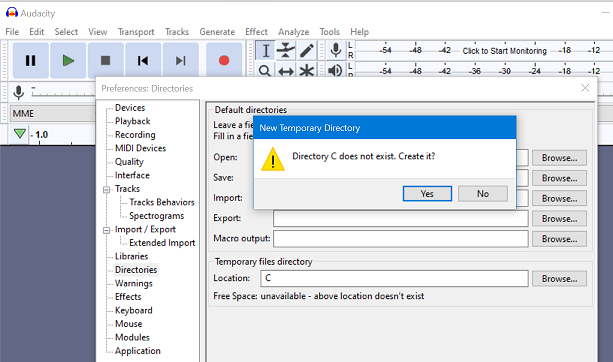This screenshot has height=362, width=613.
Task: Open the MME audio host dropdown
Action: coord(53,113)
